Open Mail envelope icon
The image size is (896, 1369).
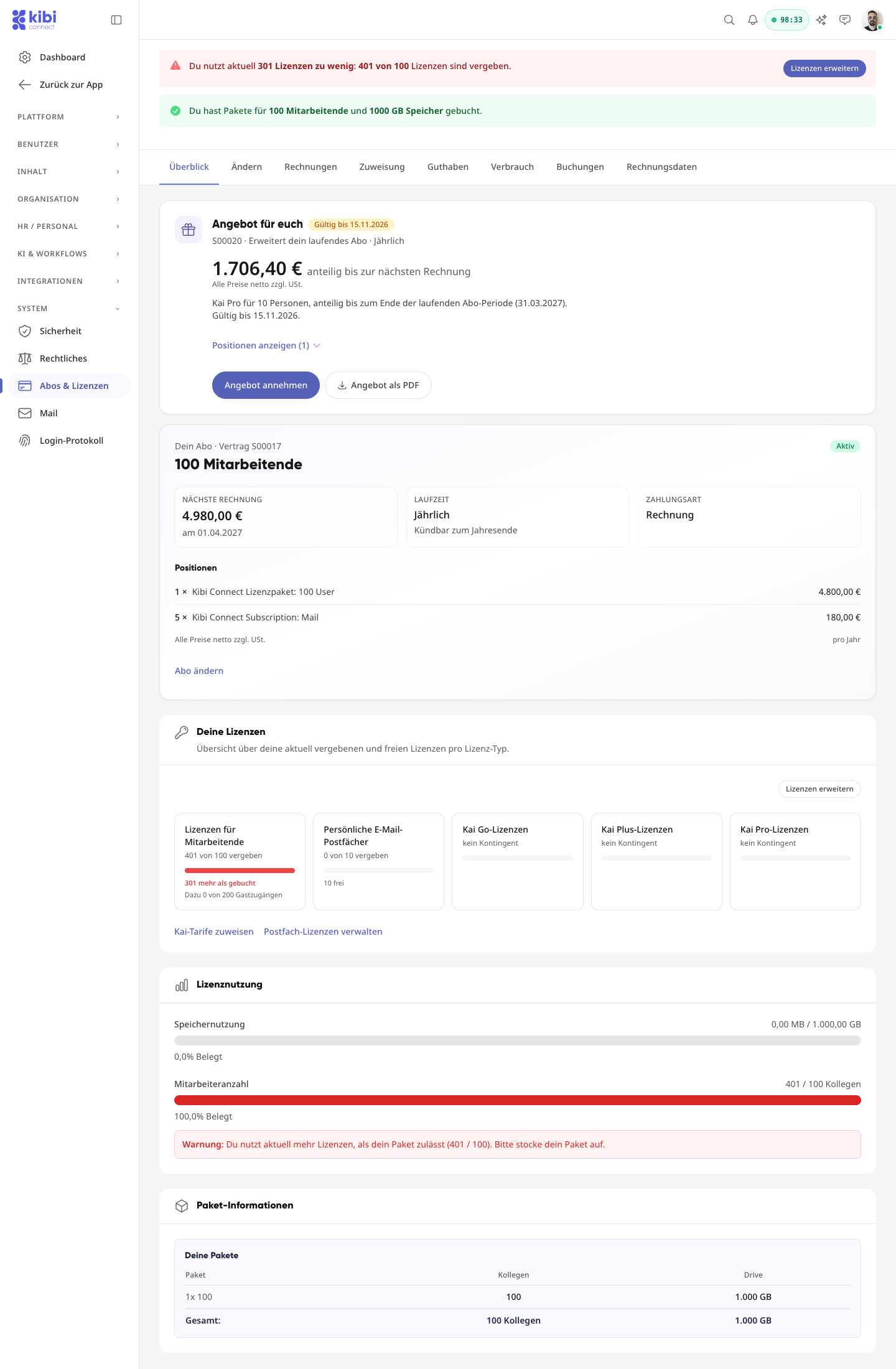pyautogui.click(x=25, y=413)
